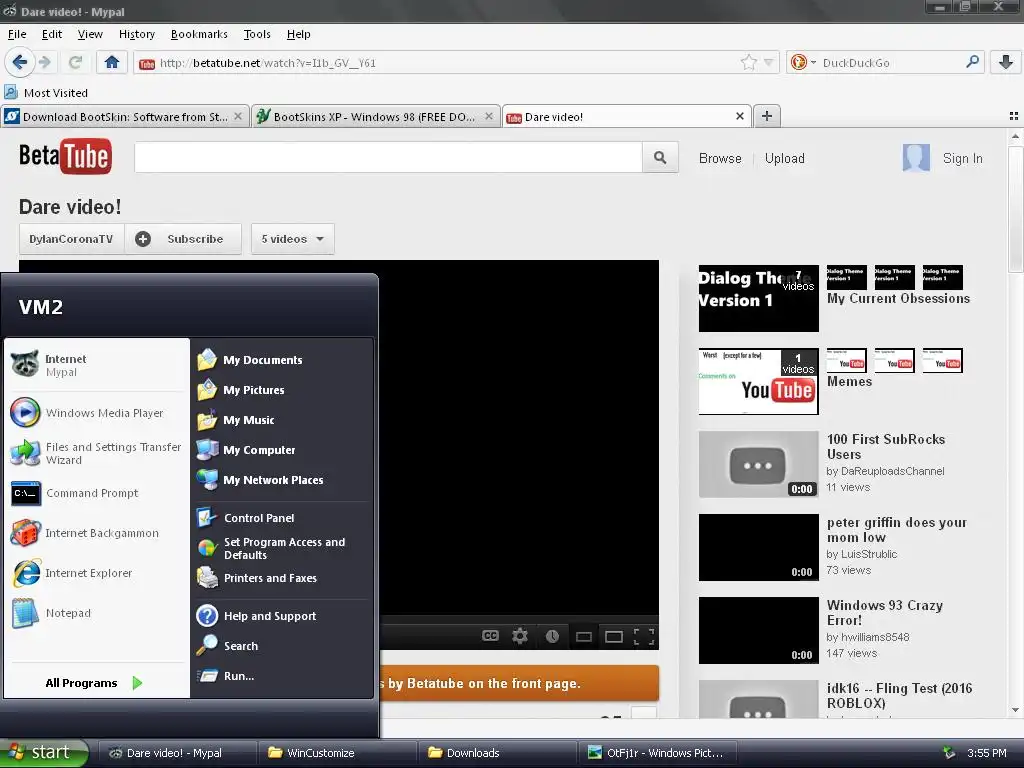Click the BetaTube search input field
This screenshot has width=1024, height=768.
[389, 157]
